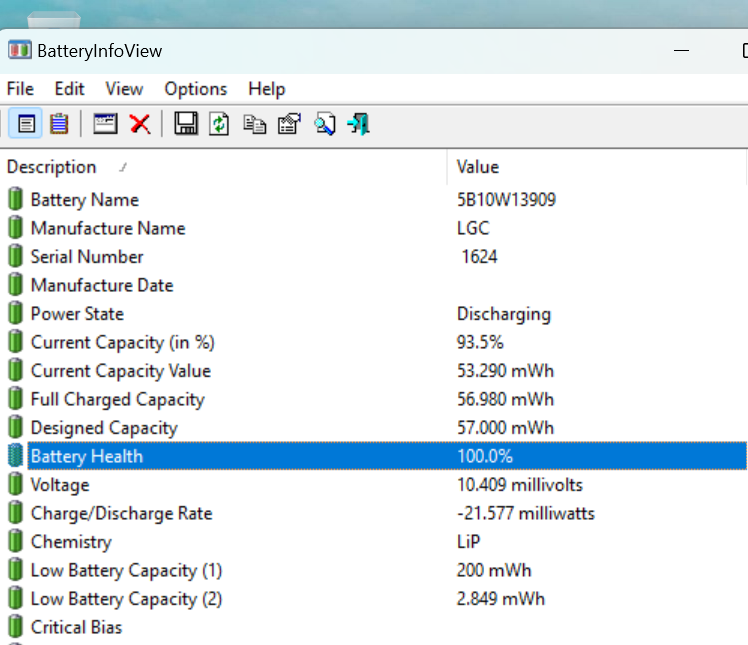Click the 93.5% current capacity value
The width and height of the screenshot is (748, 645).
[480, 342]
